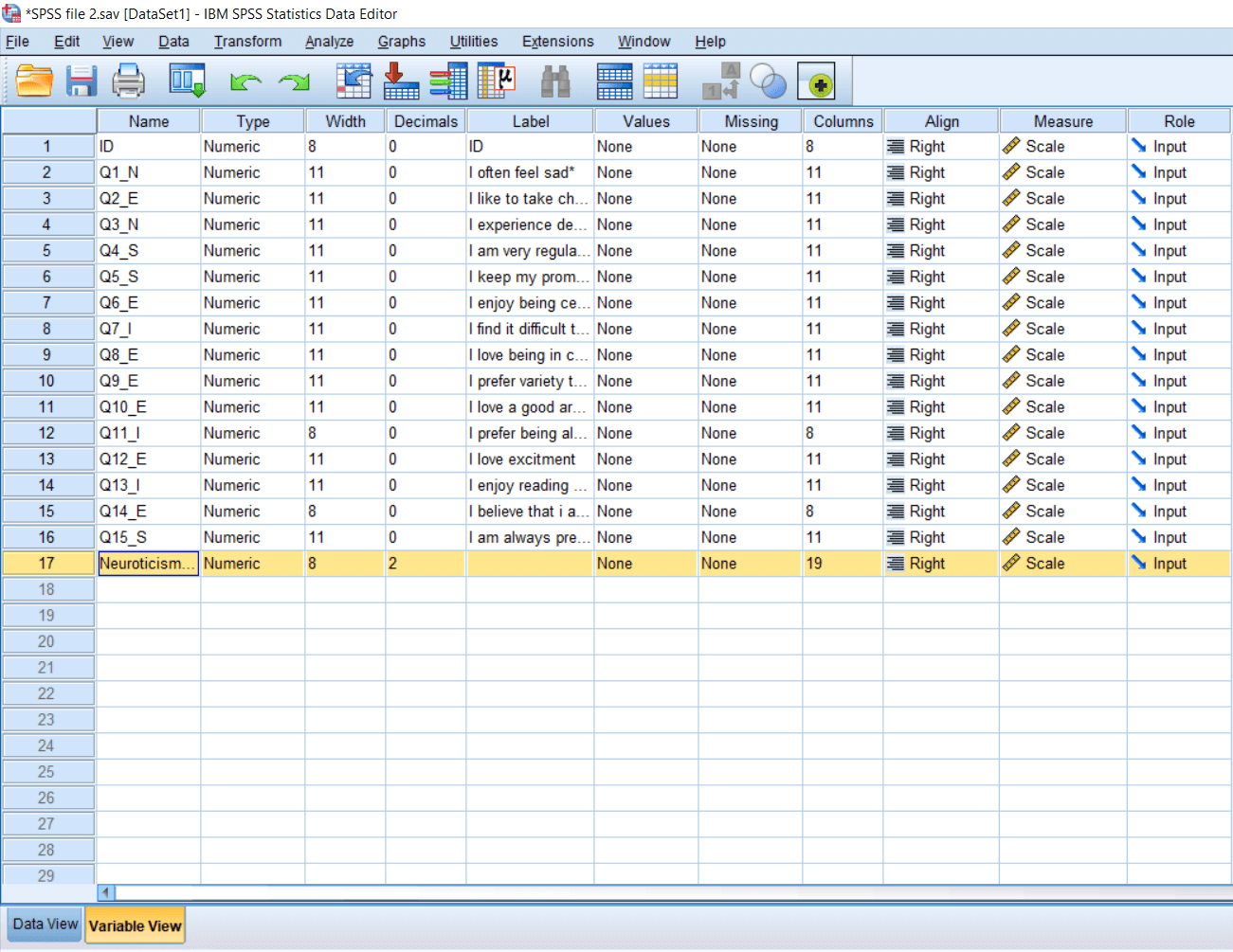Click the empty Label cell in row 17
1233x952 pixels.
[x=530, y=564]
